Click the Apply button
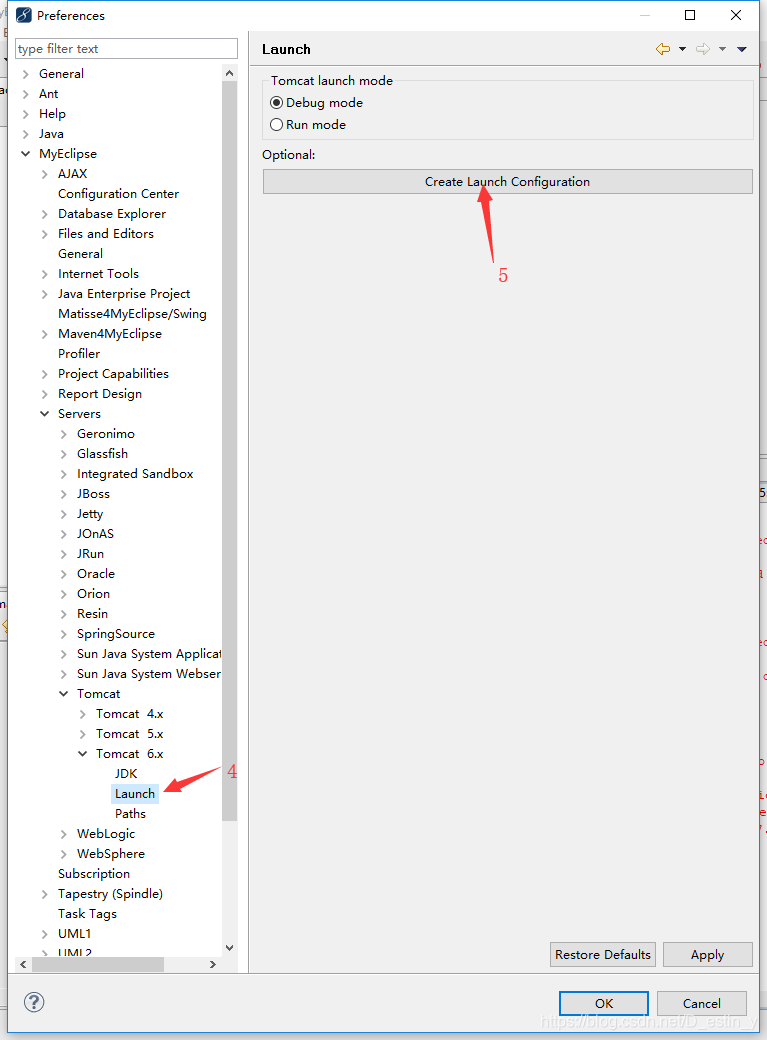The width and height of the screenshot is (767, 1040). (x=707, y=954)
